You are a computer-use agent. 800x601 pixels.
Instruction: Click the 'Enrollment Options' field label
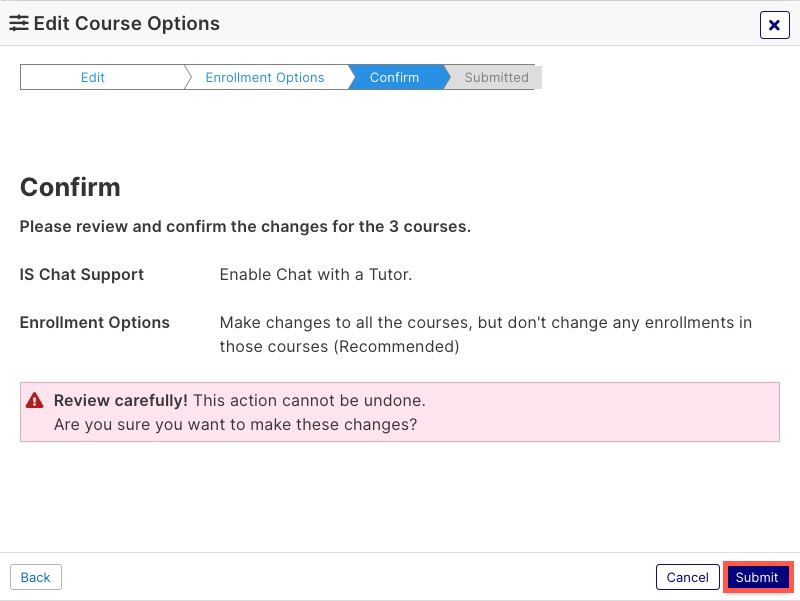[x=94, y=322]
